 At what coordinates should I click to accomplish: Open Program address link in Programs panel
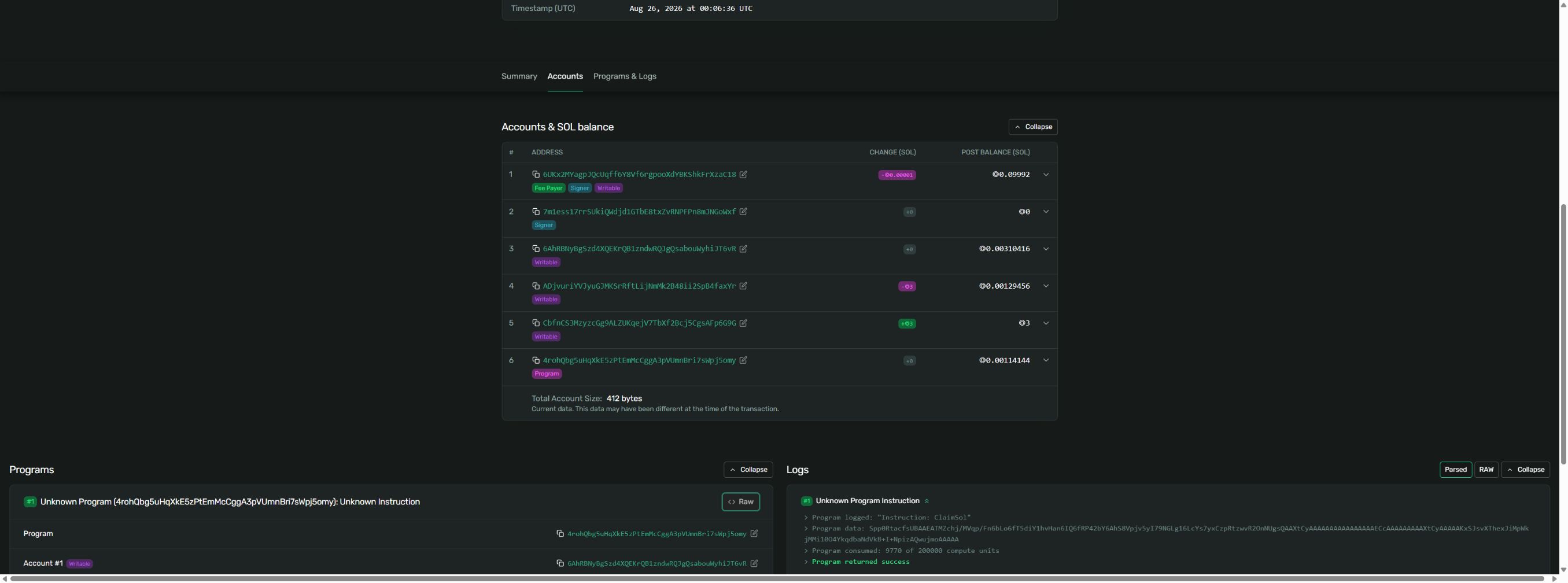coord(656,534)
